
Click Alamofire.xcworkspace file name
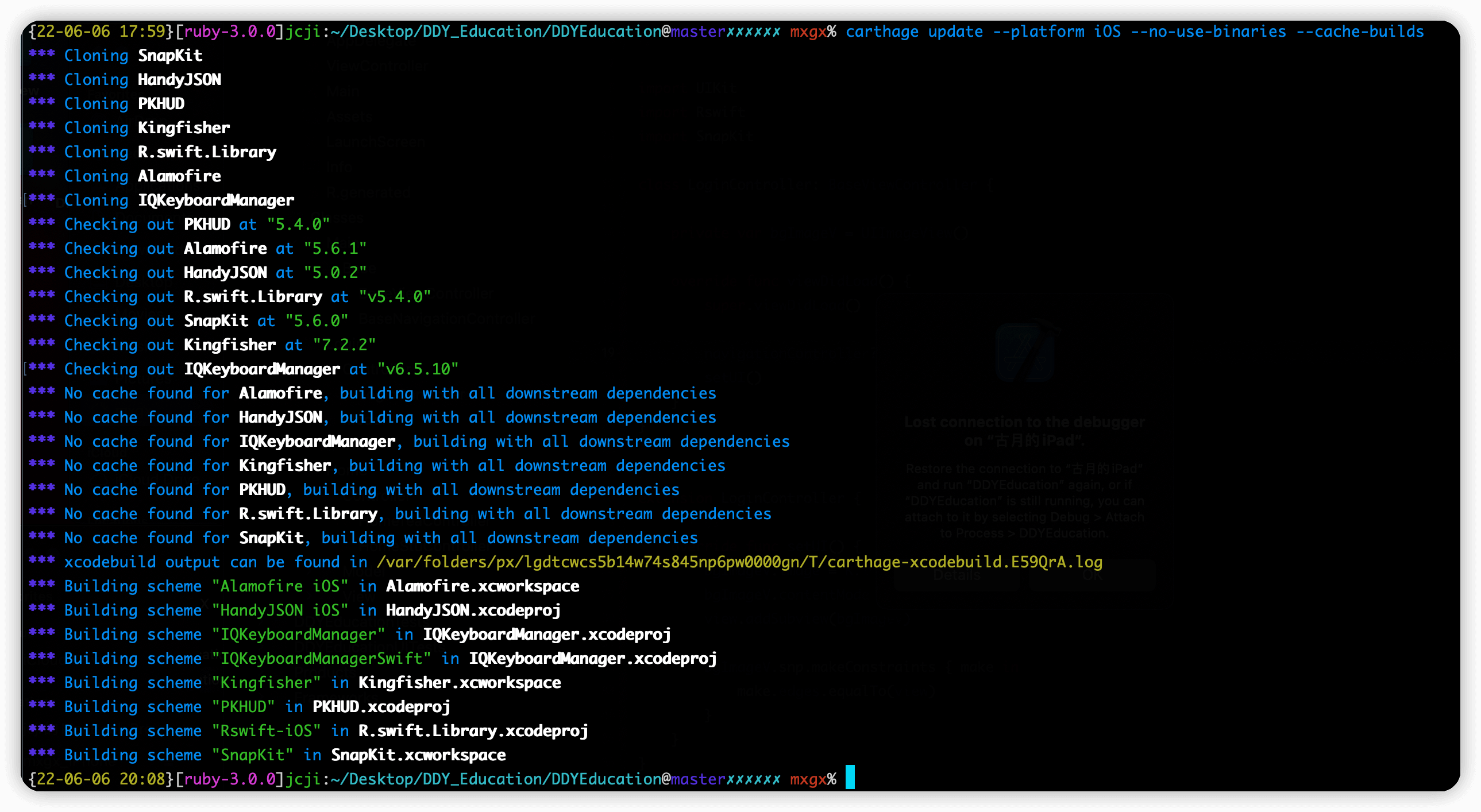483,587
